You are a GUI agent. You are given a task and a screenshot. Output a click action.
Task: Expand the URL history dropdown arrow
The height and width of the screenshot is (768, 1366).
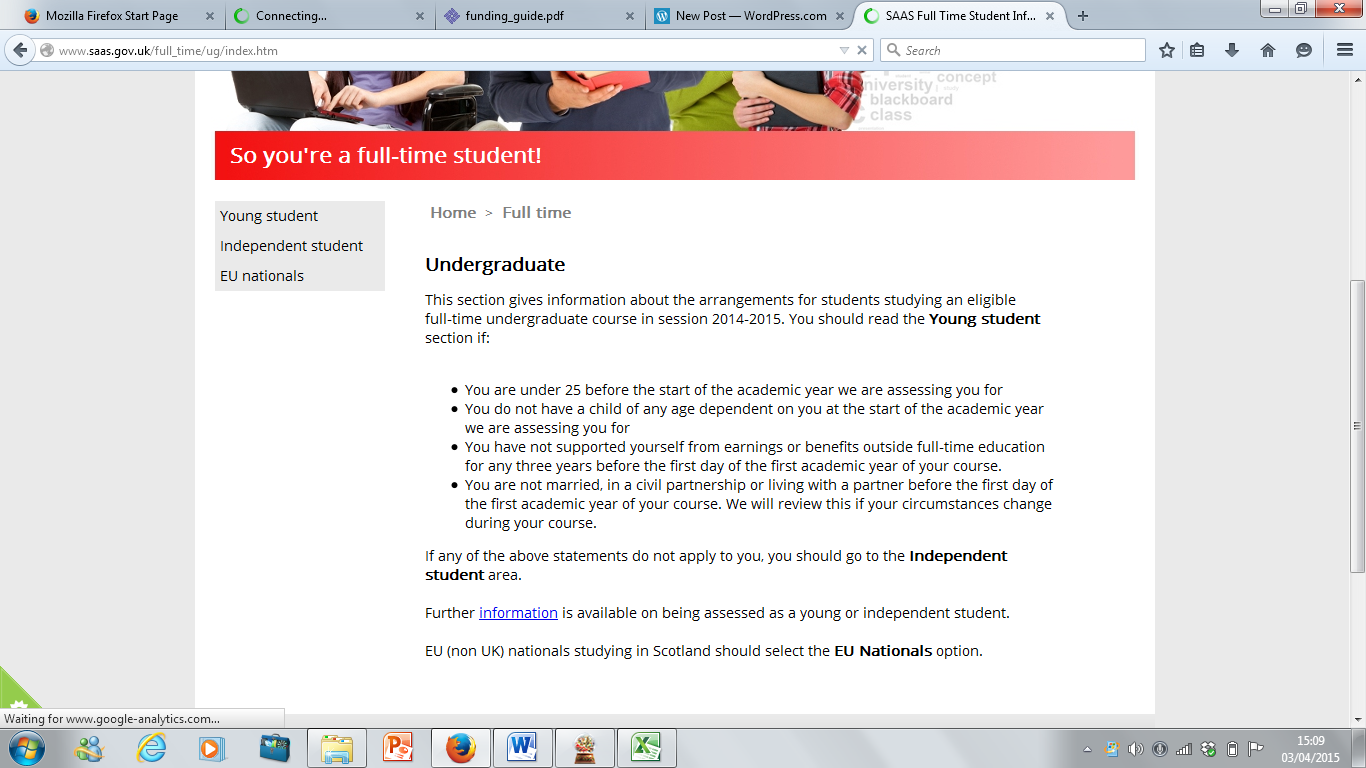[844, 50]
